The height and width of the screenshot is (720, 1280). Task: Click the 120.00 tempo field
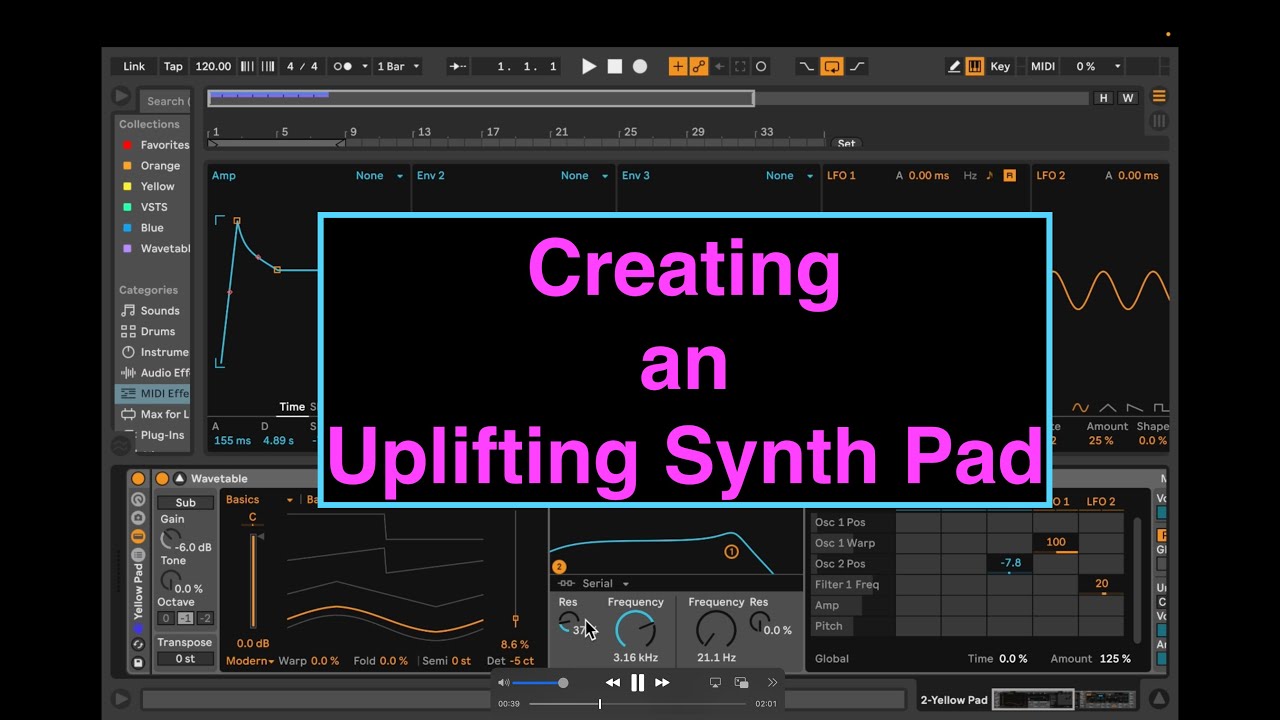pyautogui.click(x=213, y=66)
